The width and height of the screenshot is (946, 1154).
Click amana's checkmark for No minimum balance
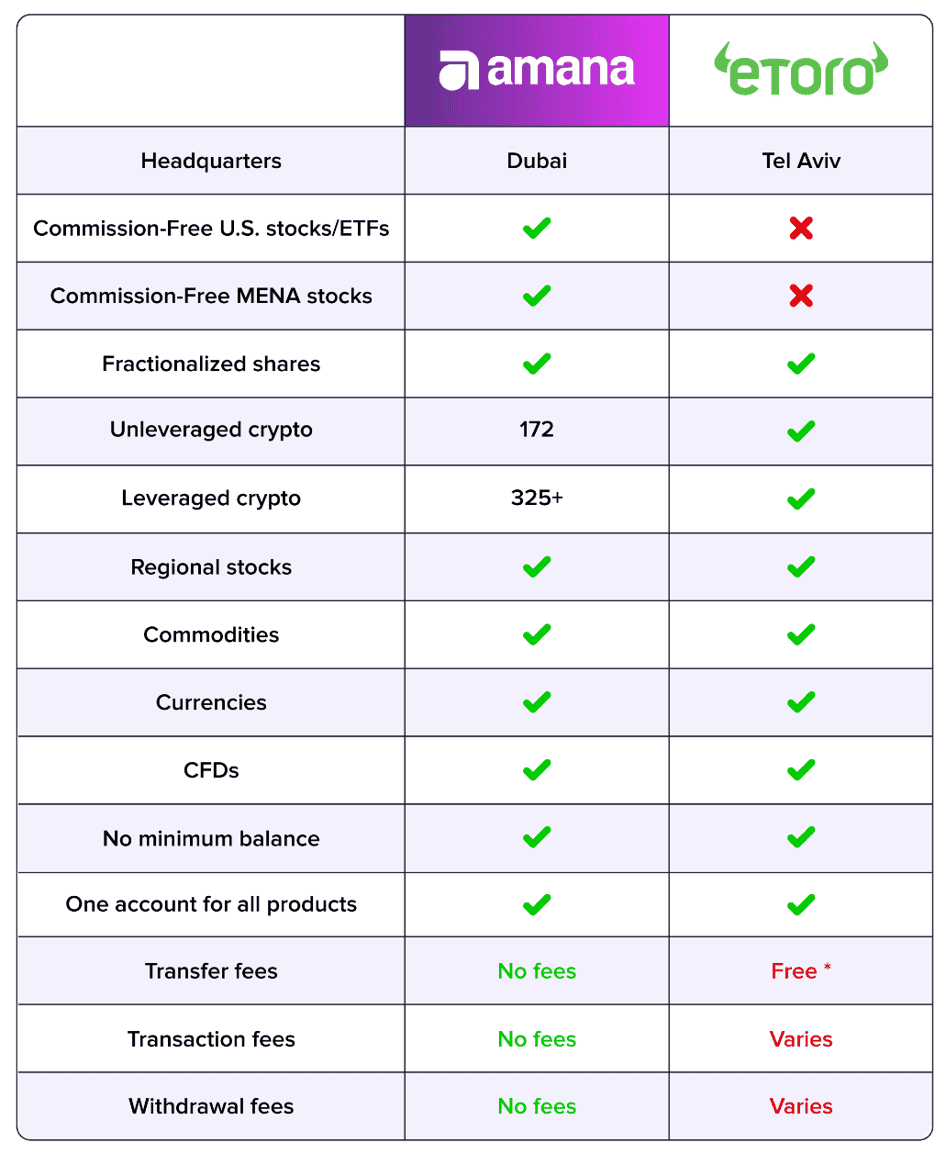point(537,838)
